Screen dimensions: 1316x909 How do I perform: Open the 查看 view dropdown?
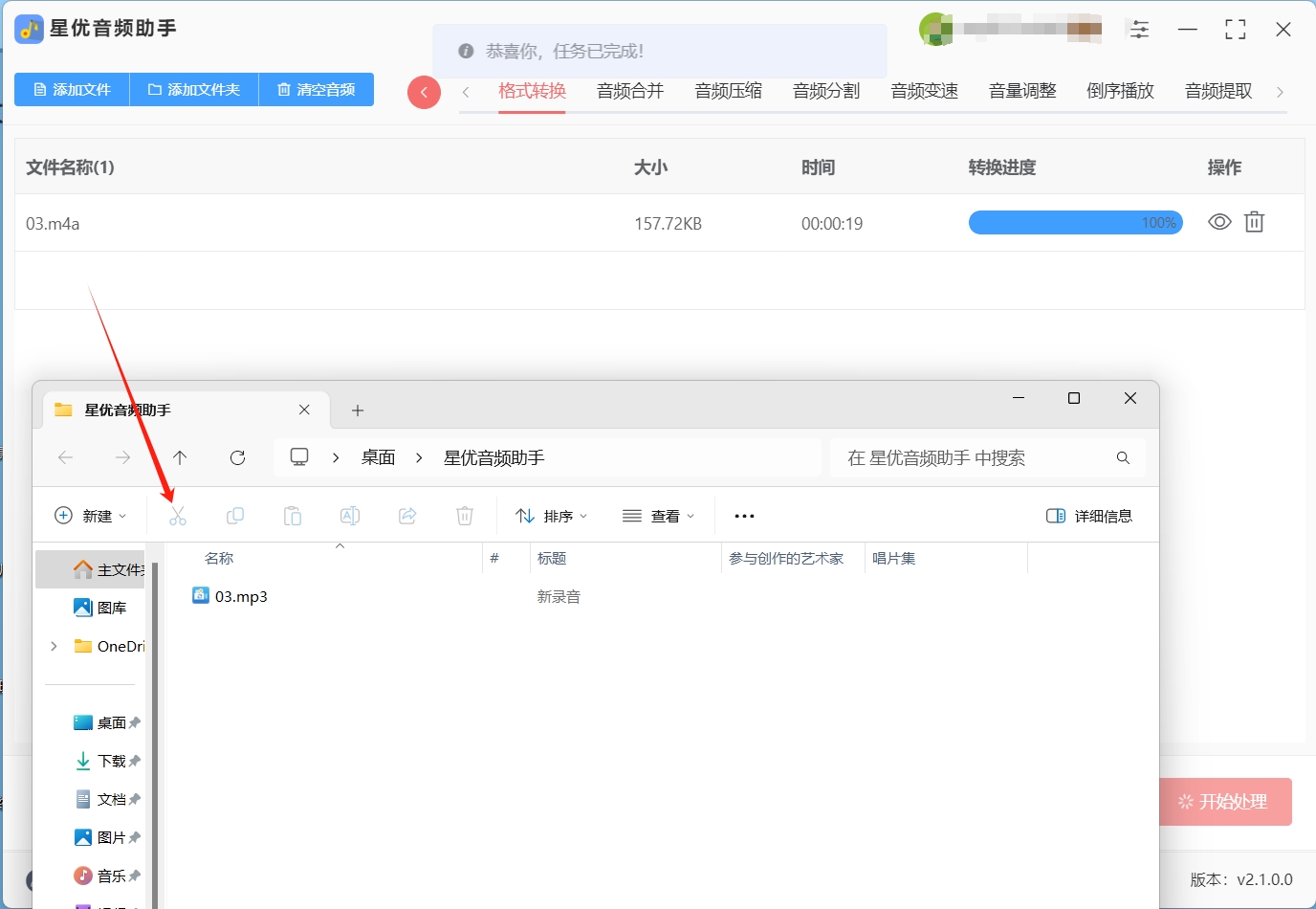658,516
